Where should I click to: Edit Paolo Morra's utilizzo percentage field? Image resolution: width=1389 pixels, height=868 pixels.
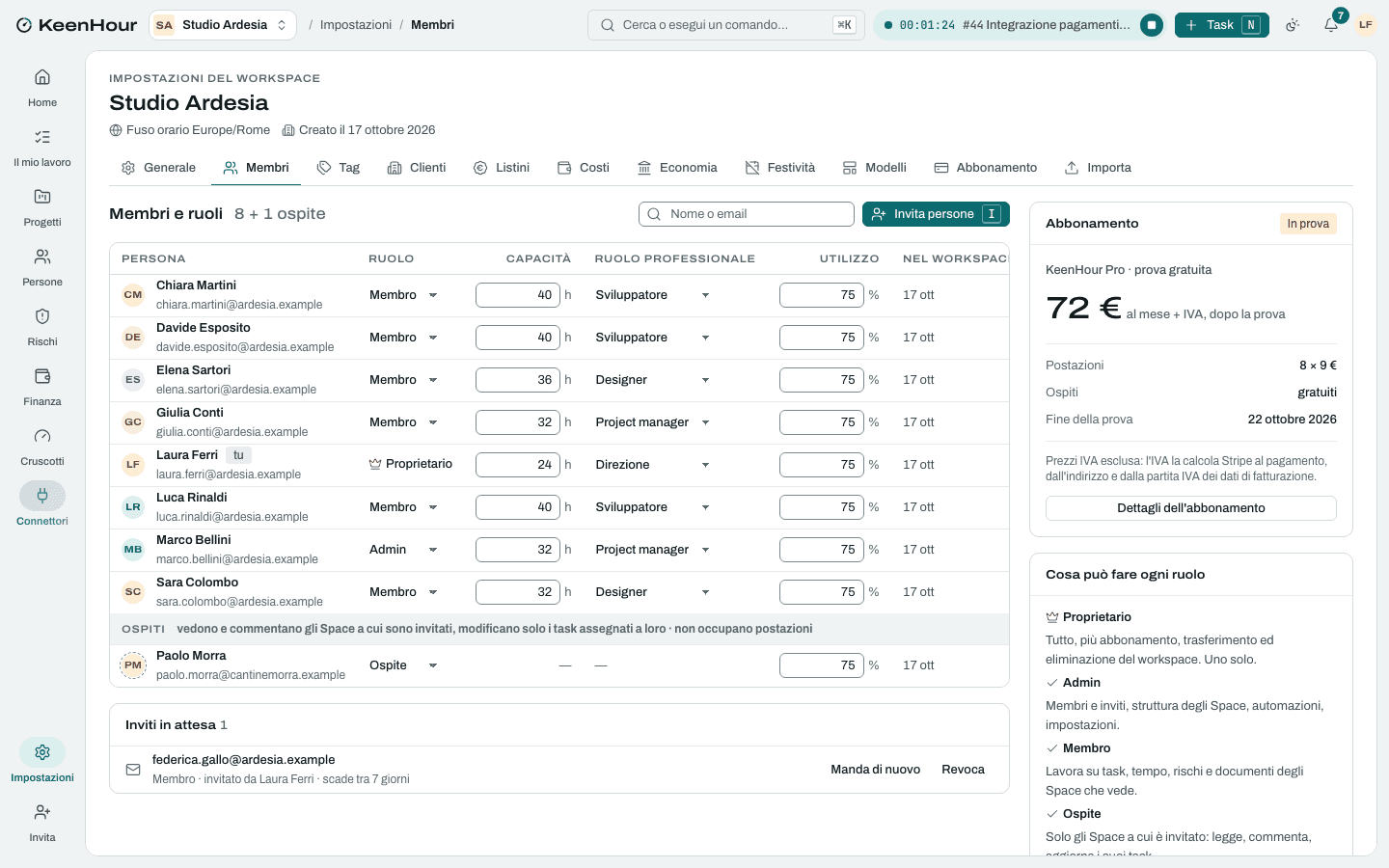point(822,665)
